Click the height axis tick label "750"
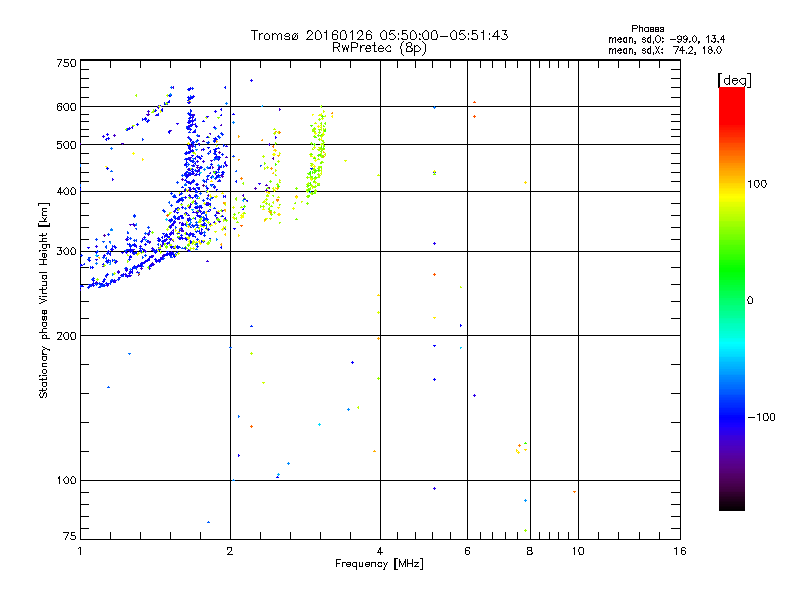The image size is (800, 600). 66,63
